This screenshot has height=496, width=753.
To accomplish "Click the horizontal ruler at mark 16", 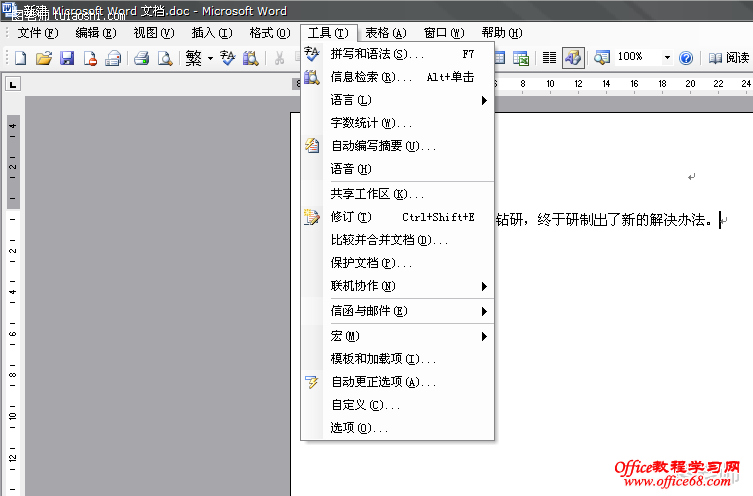I will pyautogui.click(x=634, y=84).
